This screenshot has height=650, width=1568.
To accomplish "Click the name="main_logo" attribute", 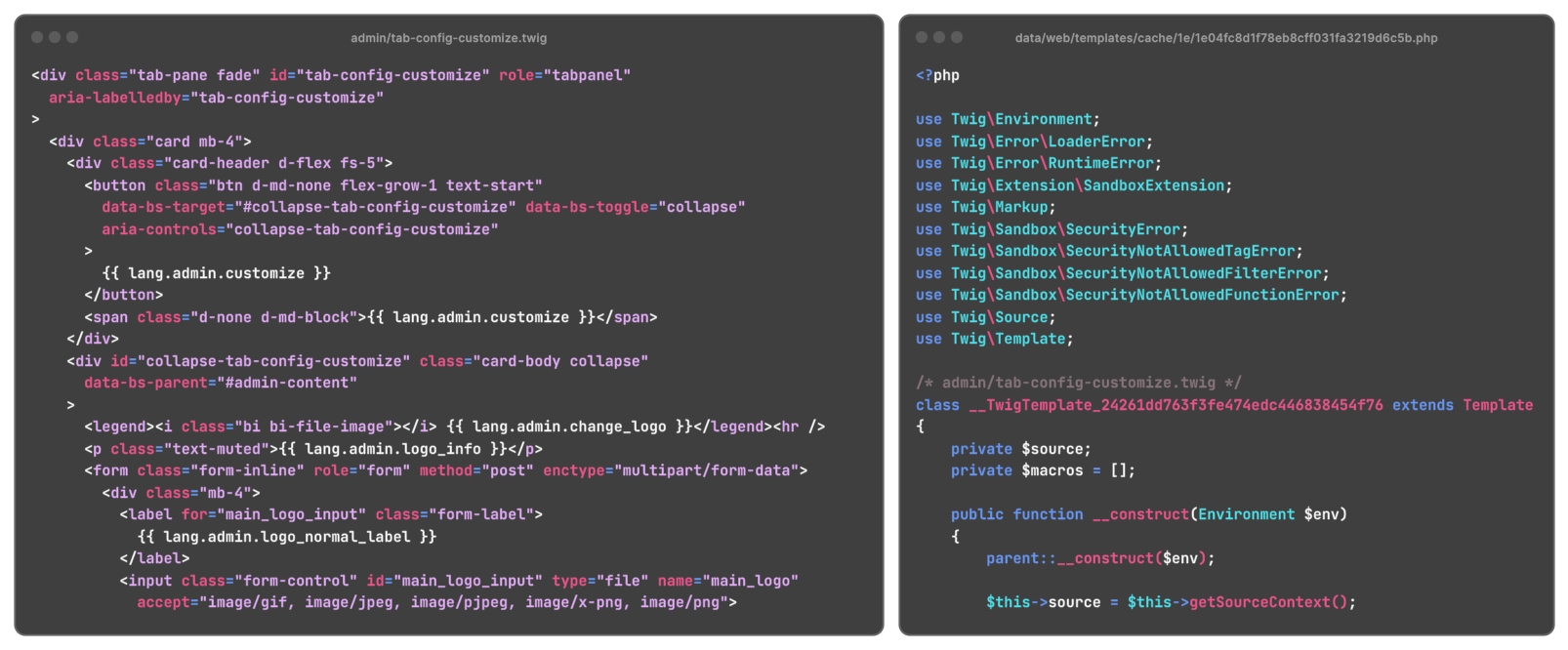I will click(x=727, y=581).
